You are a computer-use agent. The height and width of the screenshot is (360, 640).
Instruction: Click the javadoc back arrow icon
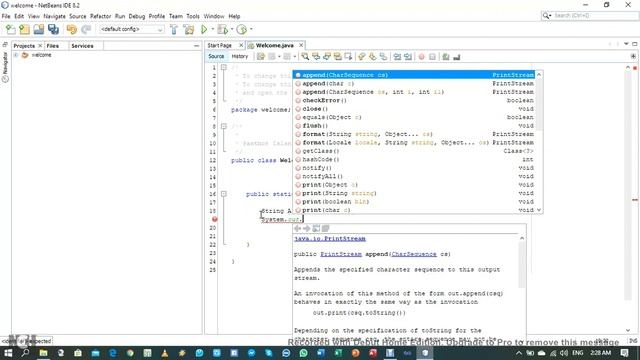tap(298, 228)
